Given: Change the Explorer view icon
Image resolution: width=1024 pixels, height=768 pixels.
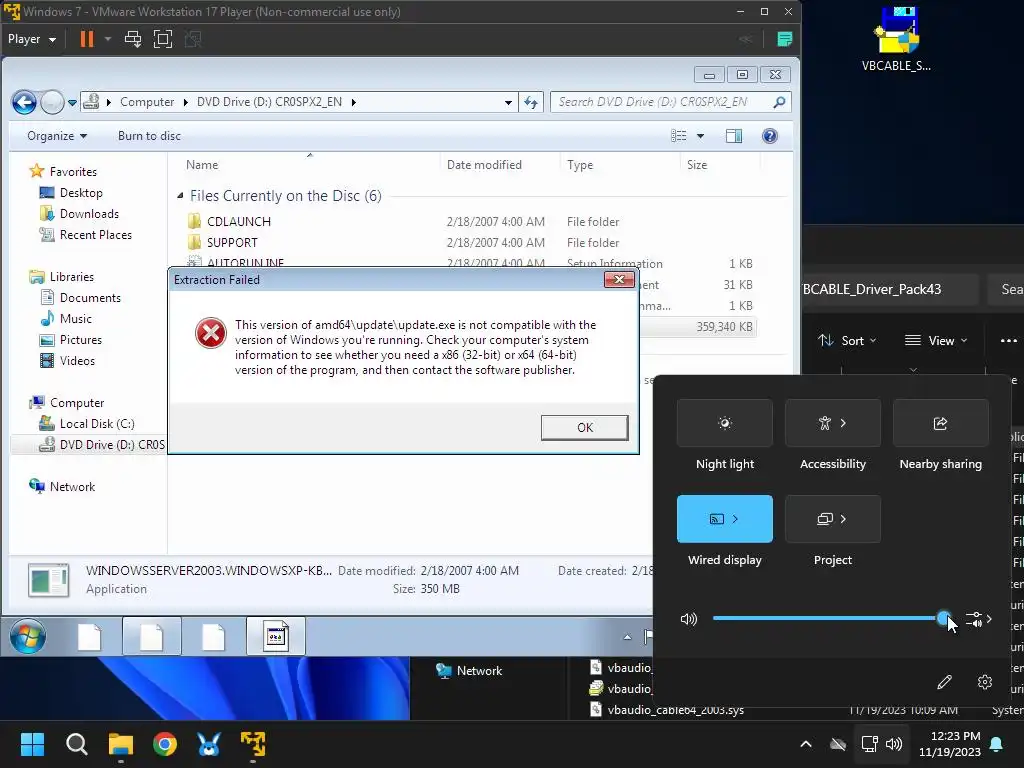Looking at the screenshot, I should tap(679, 136).
